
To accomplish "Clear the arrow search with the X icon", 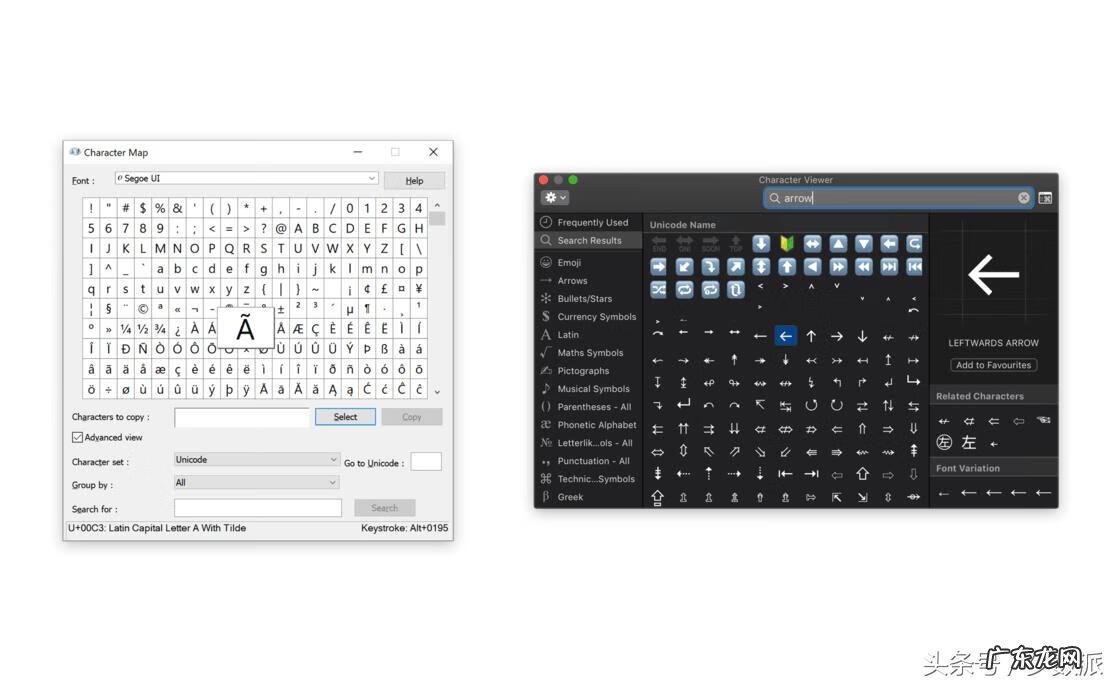I will 1023,198.
